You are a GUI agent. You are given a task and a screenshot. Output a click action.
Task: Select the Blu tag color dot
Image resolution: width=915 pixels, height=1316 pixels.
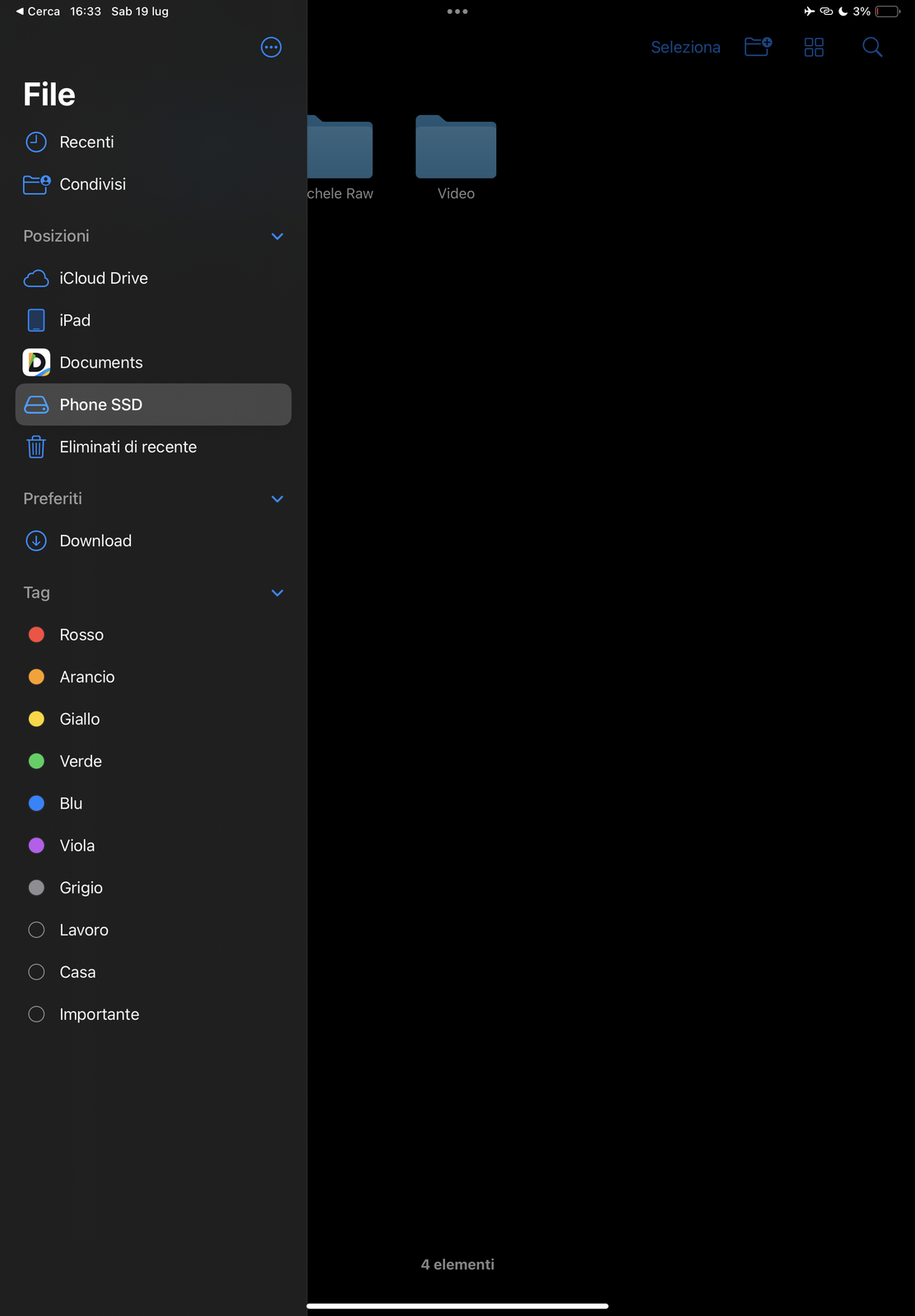click(36, 804)
